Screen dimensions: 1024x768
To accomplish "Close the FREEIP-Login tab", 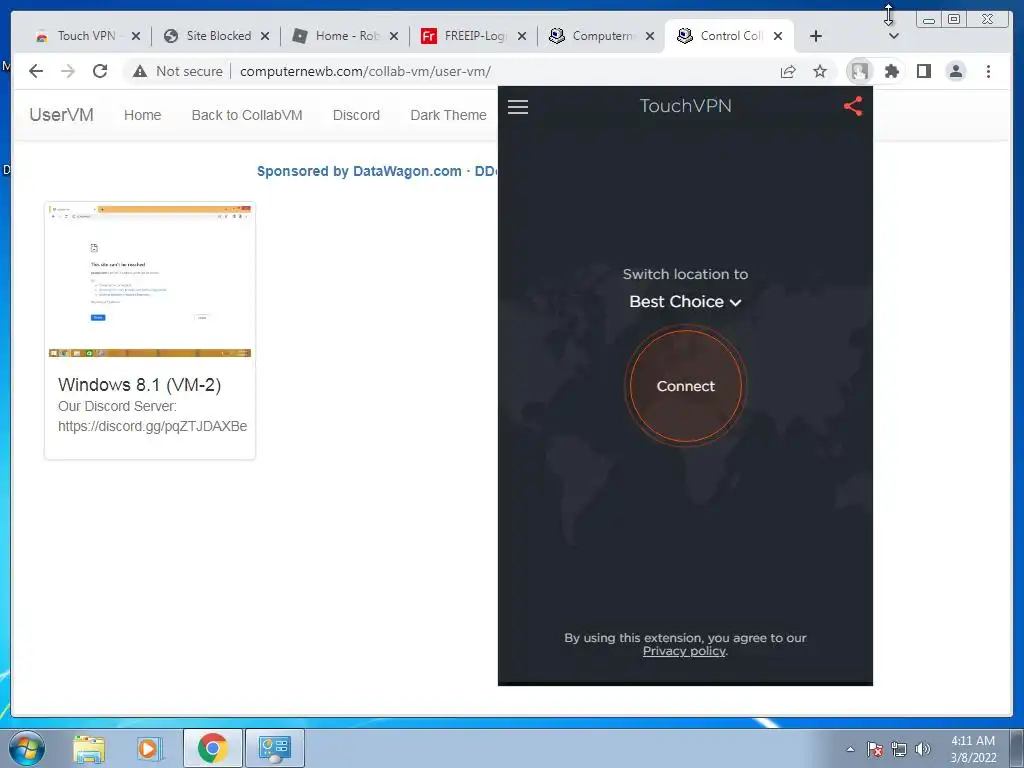I will pos(522,36).
